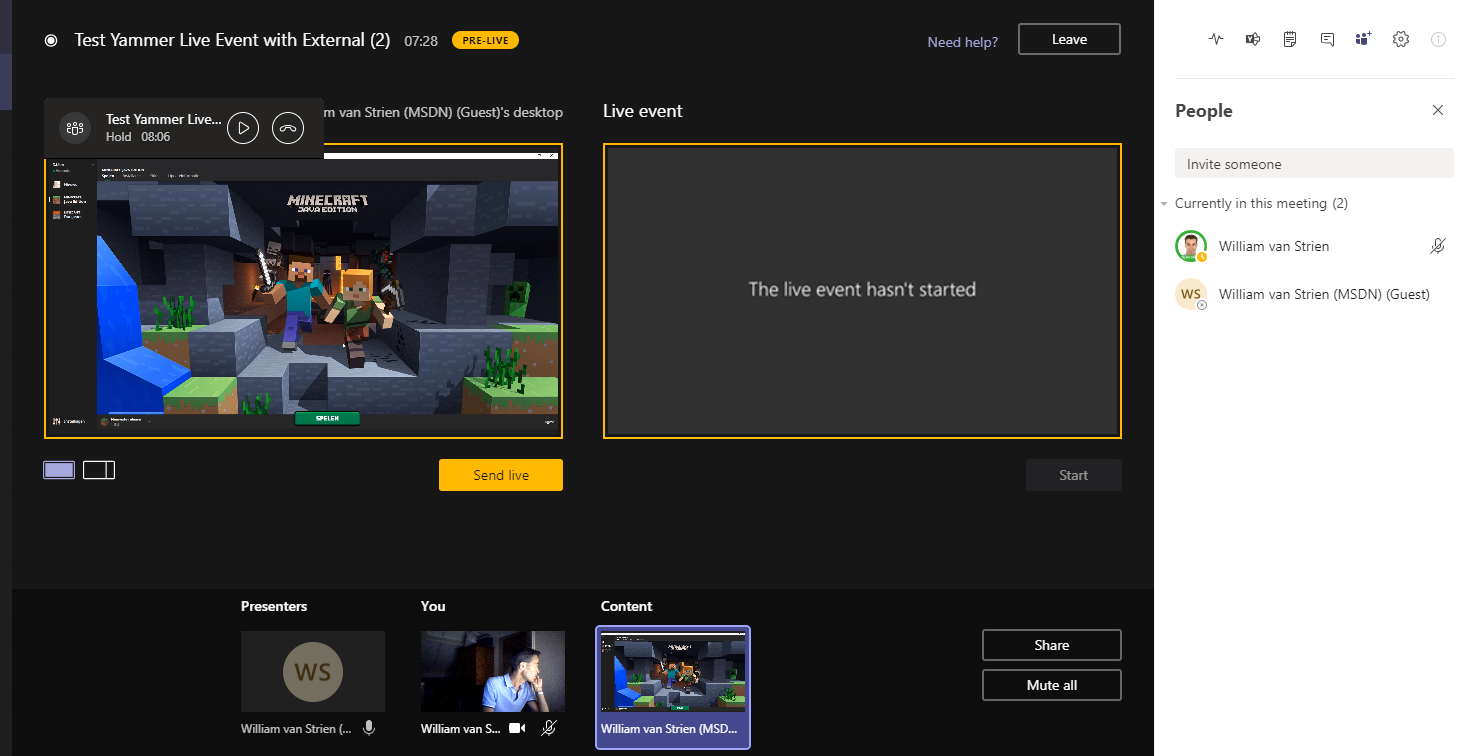Image resolution: width=1467 pixels, height=756 pixels.
Task: Select single content layout
Action: point(59,470)
